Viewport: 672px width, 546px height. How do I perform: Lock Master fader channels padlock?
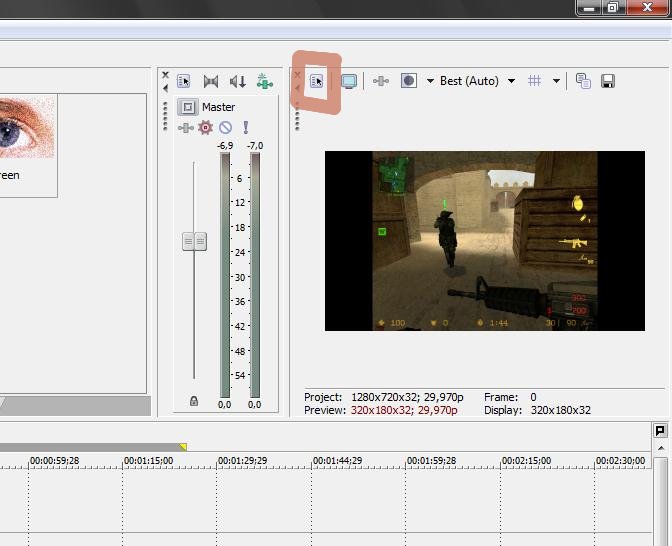click(194, 401)
